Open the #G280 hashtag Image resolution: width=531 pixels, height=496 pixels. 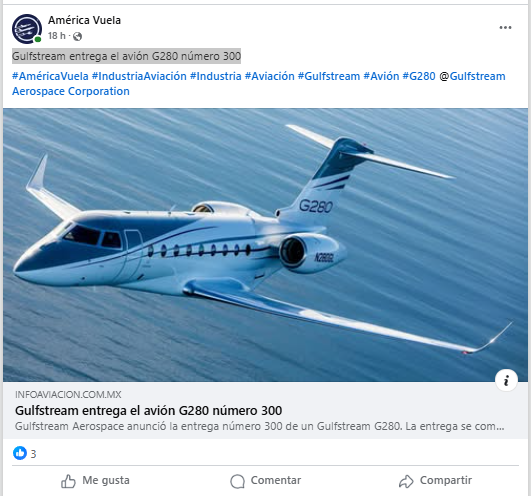coord(419,76)
